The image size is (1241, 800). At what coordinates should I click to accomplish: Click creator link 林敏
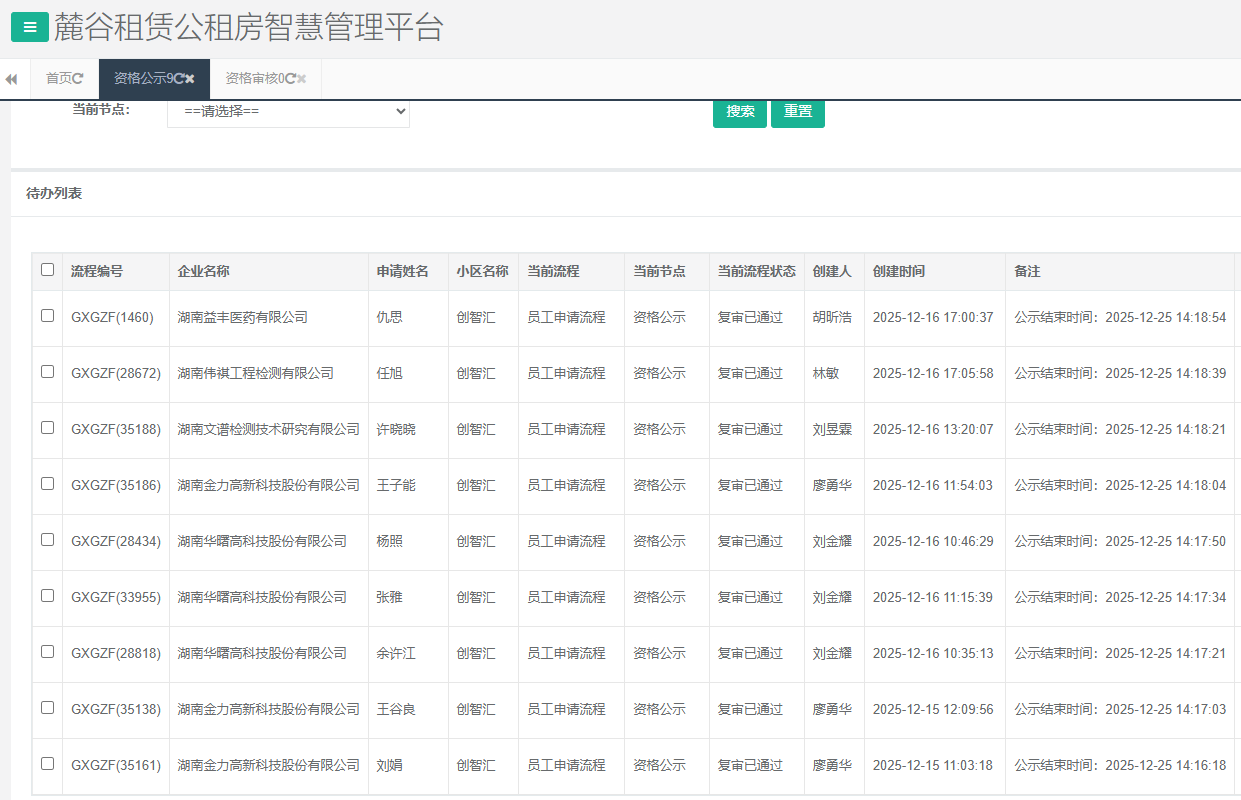coord(825,373)
